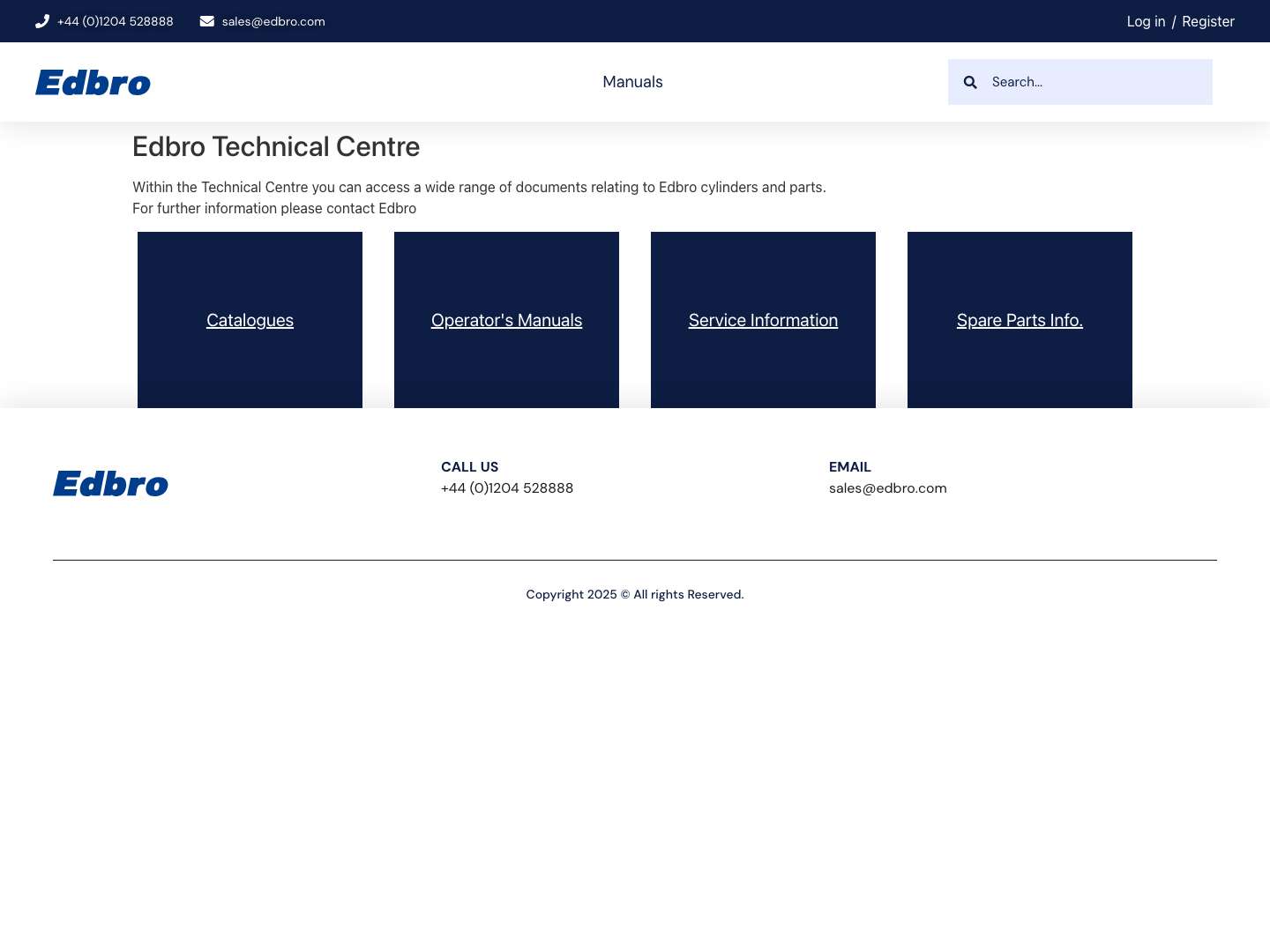Screen dimensions: 1270x952
Task: Click the phone number under CALL US
Action: (x=507, y=487)
